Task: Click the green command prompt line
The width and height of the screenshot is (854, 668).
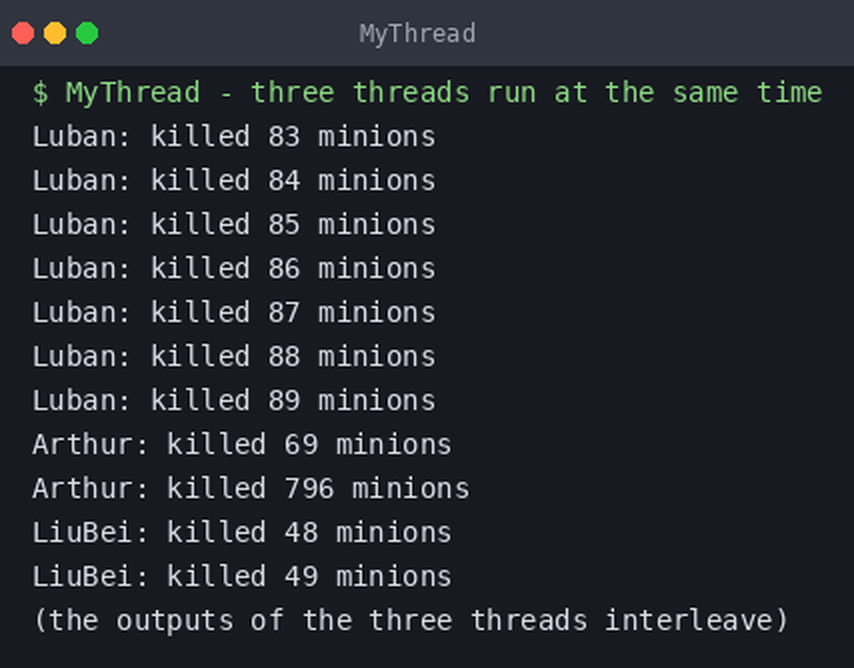Action: [x=428, y=93]
